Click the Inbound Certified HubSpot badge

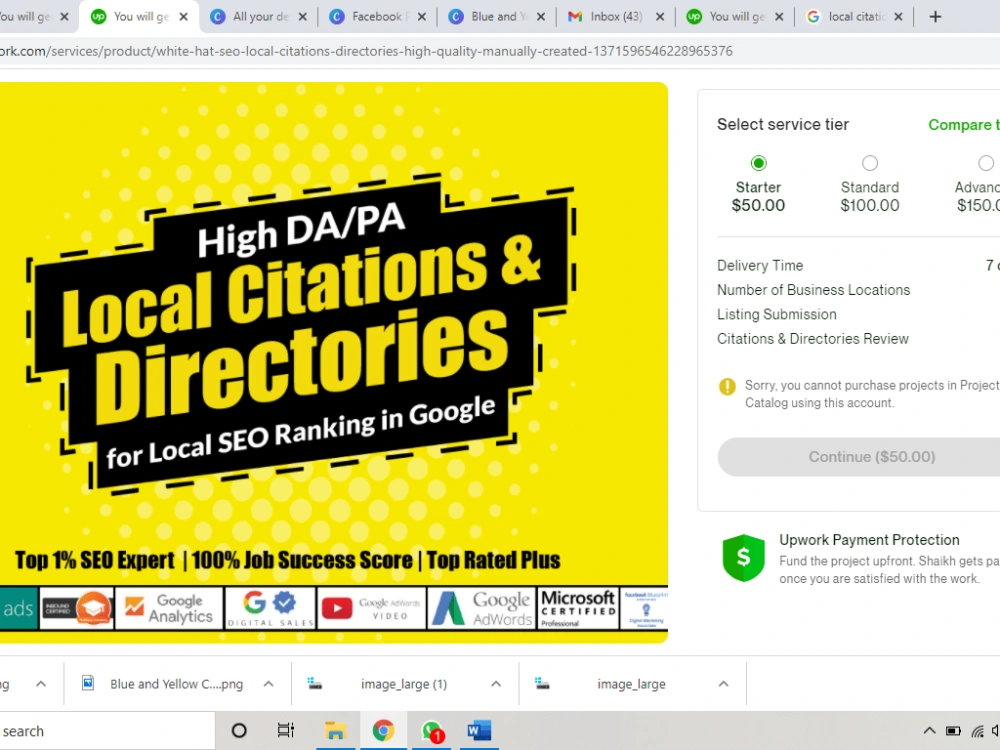click(x=77, y=608)
